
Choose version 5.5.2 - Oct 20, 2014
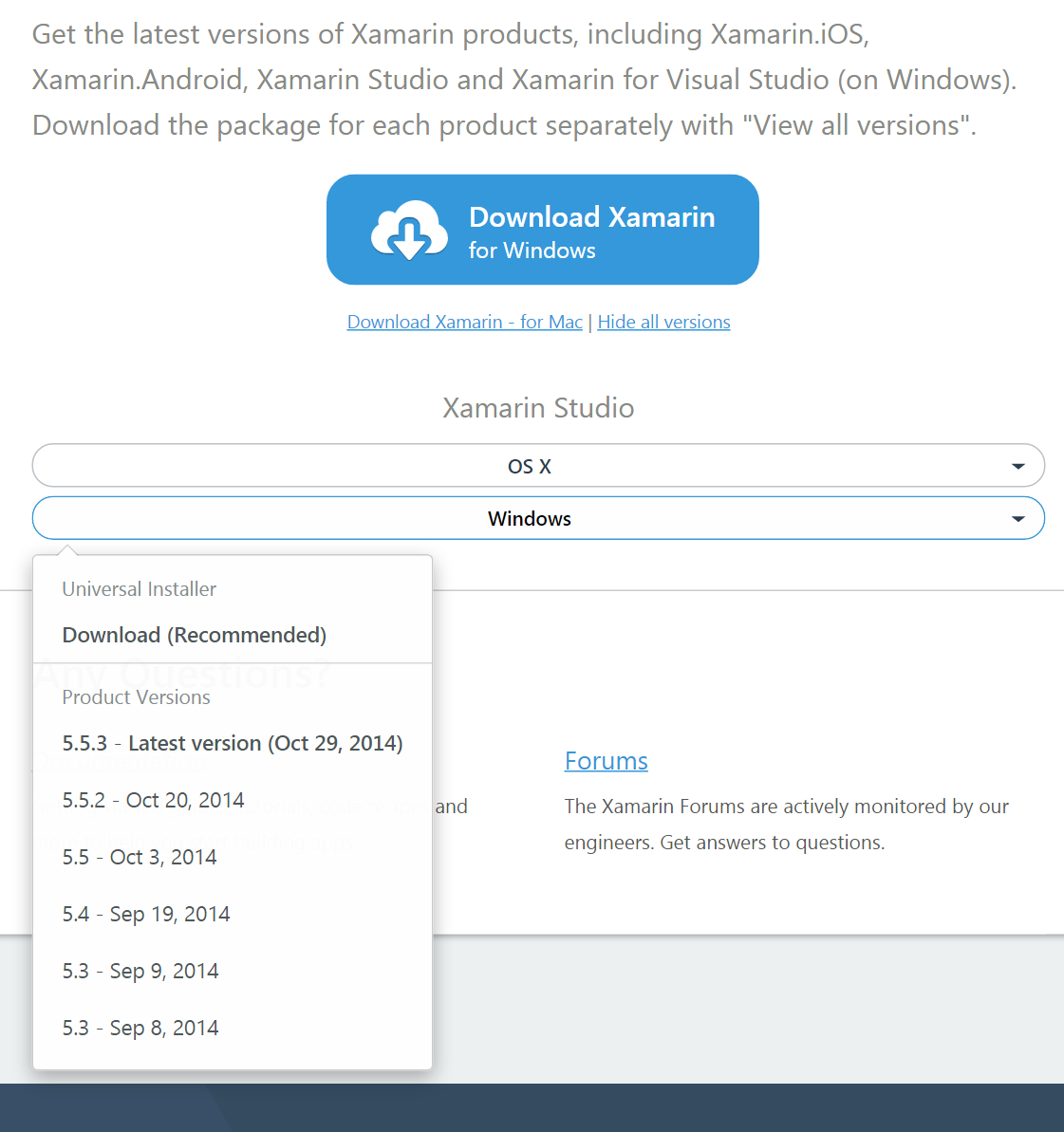[153, 800]
